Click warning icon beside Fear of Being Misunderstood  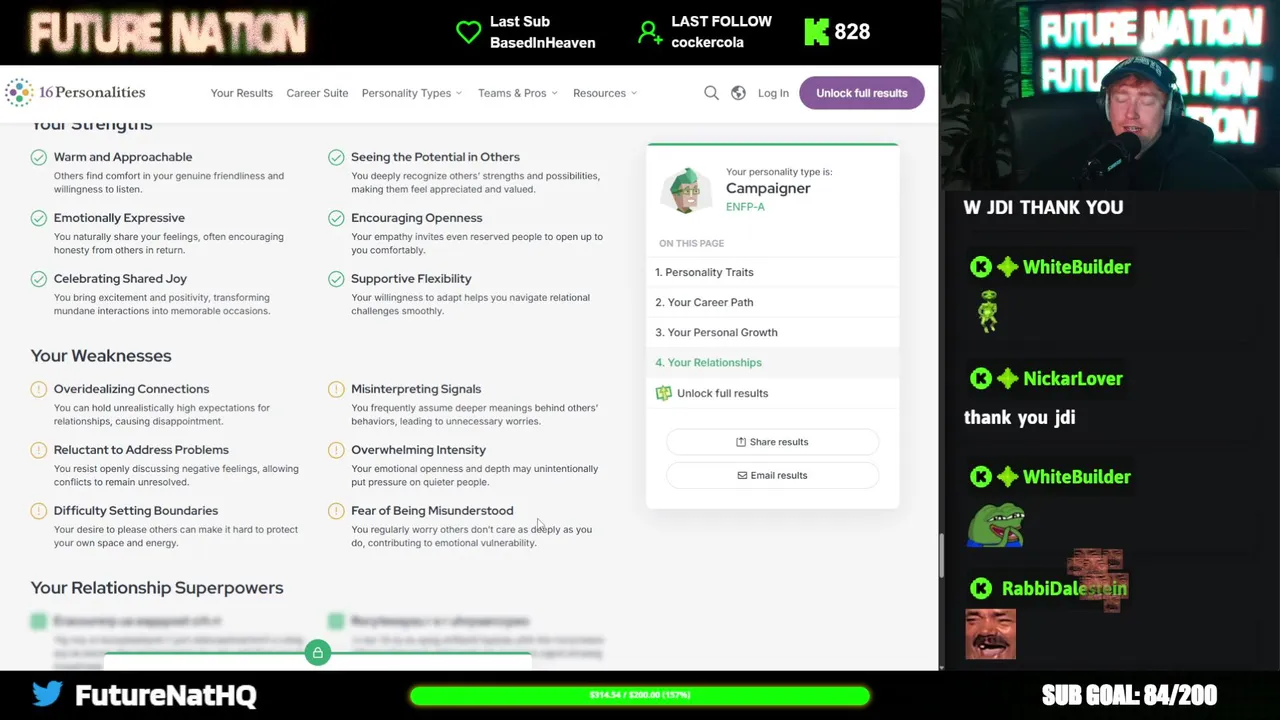pyautogui.click(x=336, y=511)
